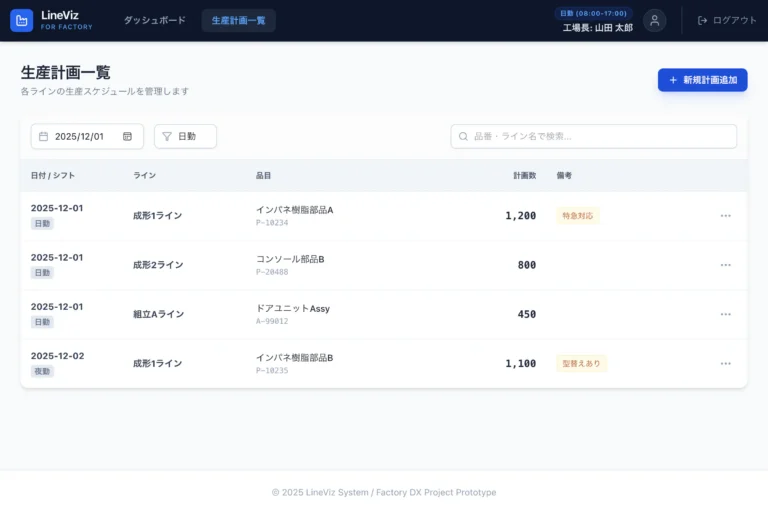Click the ログアウト button
Viewport: 768px width, 514px height.
click(x=727, y=20)
